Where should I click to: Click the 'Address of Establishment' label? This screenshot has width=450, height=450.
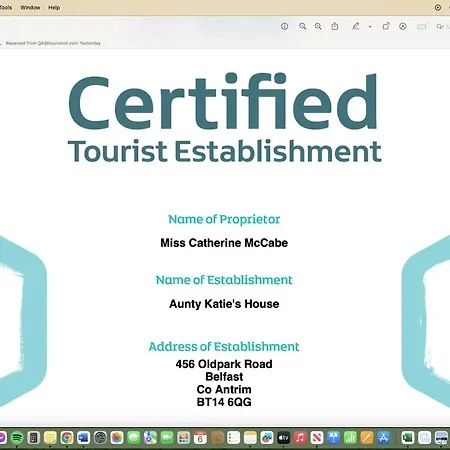point(224,347)
